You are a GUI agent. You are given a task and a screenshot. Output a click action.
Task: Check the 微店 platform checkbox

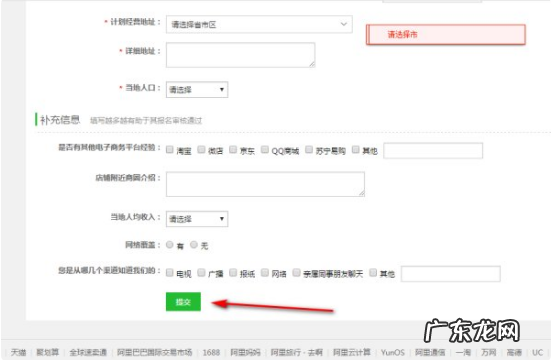[x=201, y=149]
